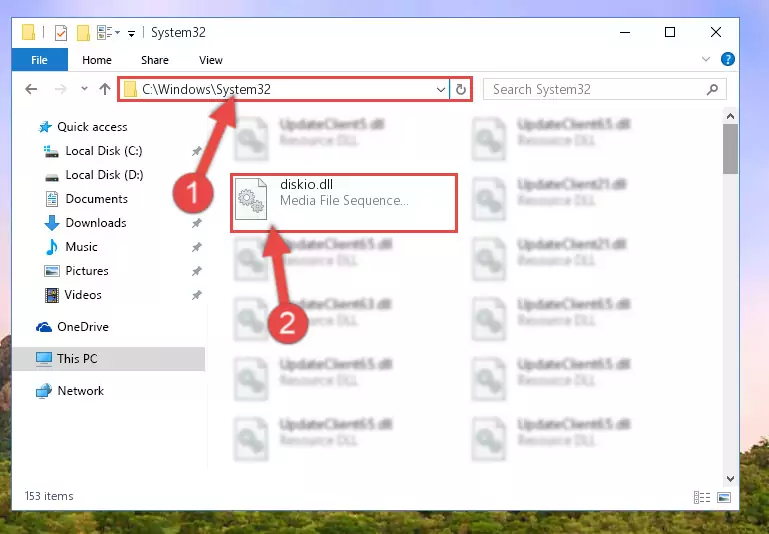Minimize the System32 window

[625, 32]
